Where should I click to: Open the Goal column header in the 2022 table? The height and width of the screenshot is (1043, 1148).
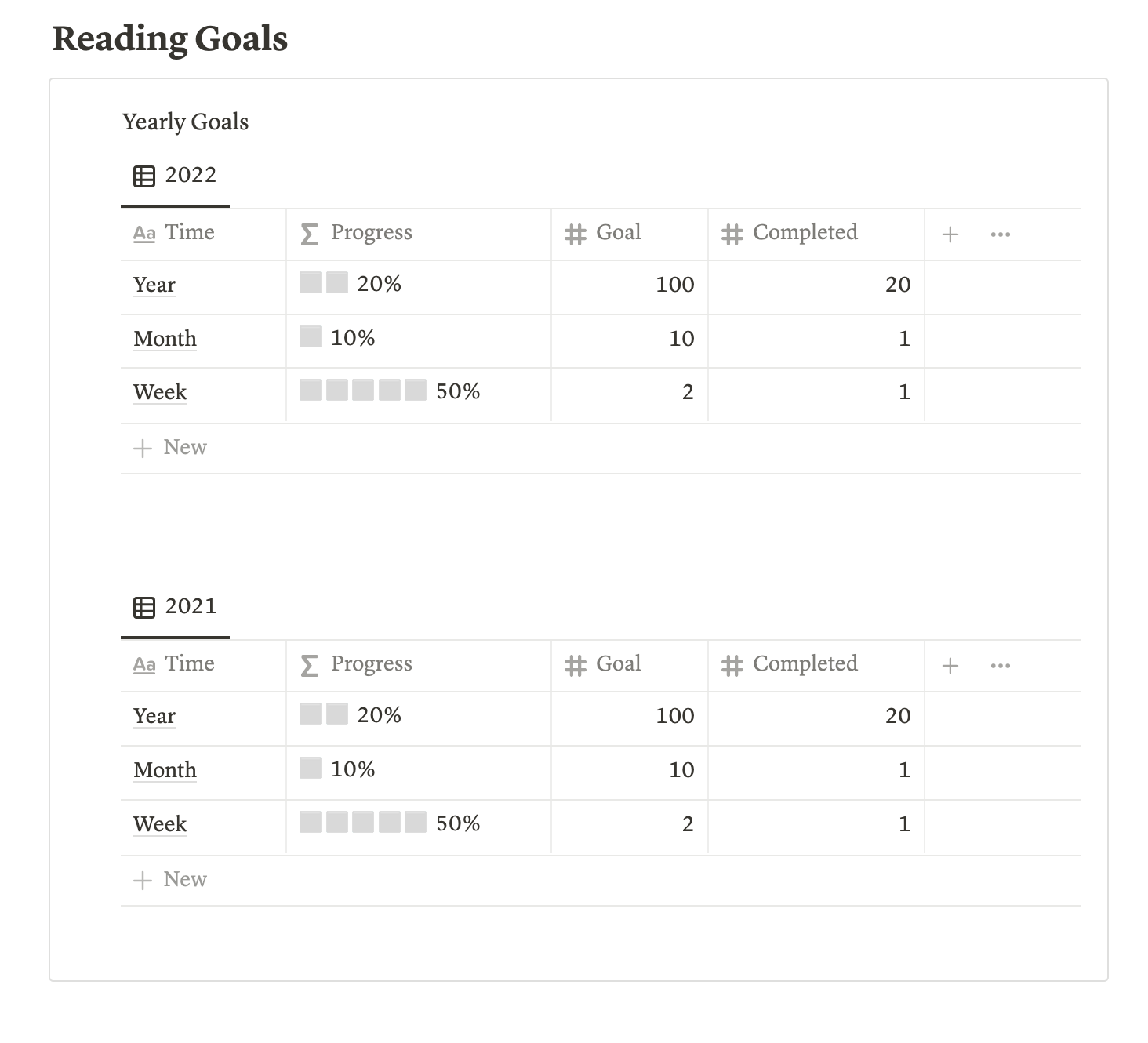tap(630, 234)
